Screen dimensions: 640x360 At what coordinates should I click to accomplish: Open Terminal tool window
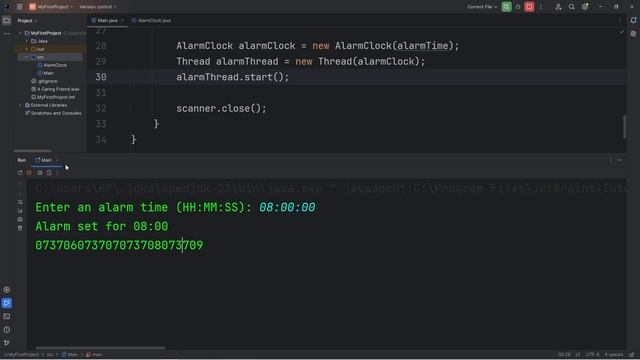click(x=7, y=316)
